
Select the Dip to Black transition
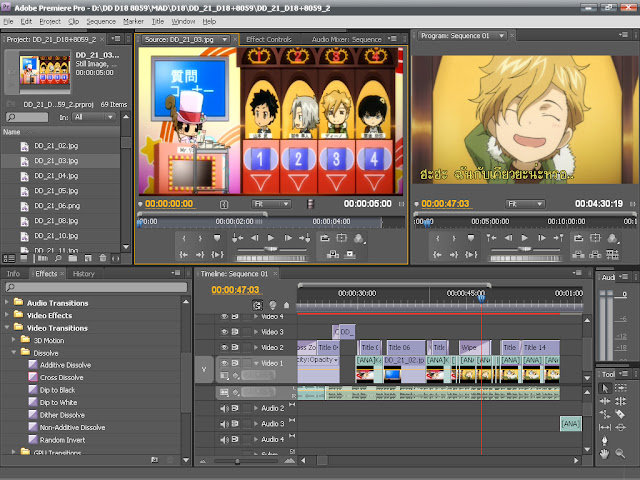pyautogui.click(x=57, y=390)
